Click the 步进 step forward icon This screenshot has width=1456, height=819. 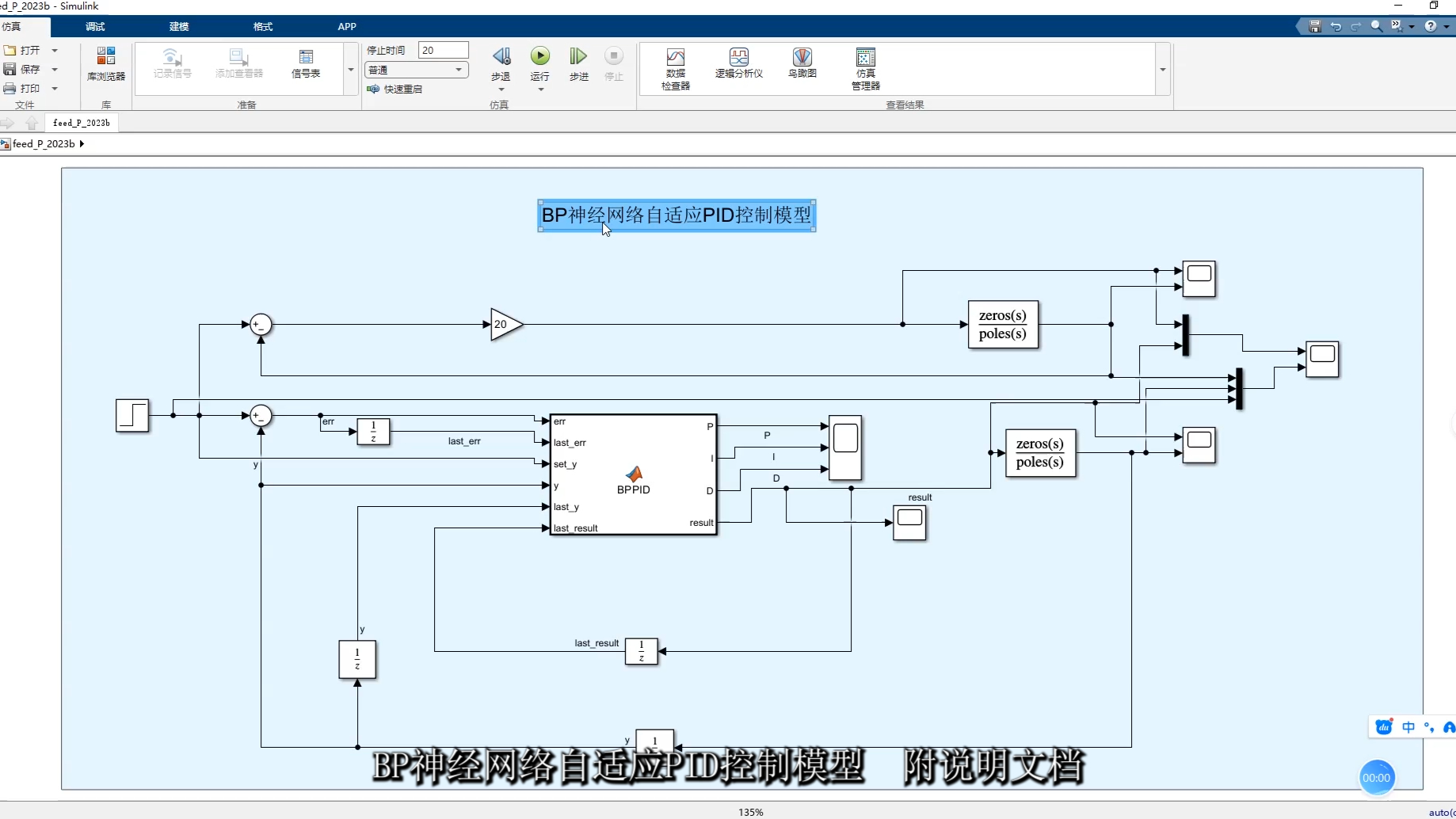coord(579,56)
